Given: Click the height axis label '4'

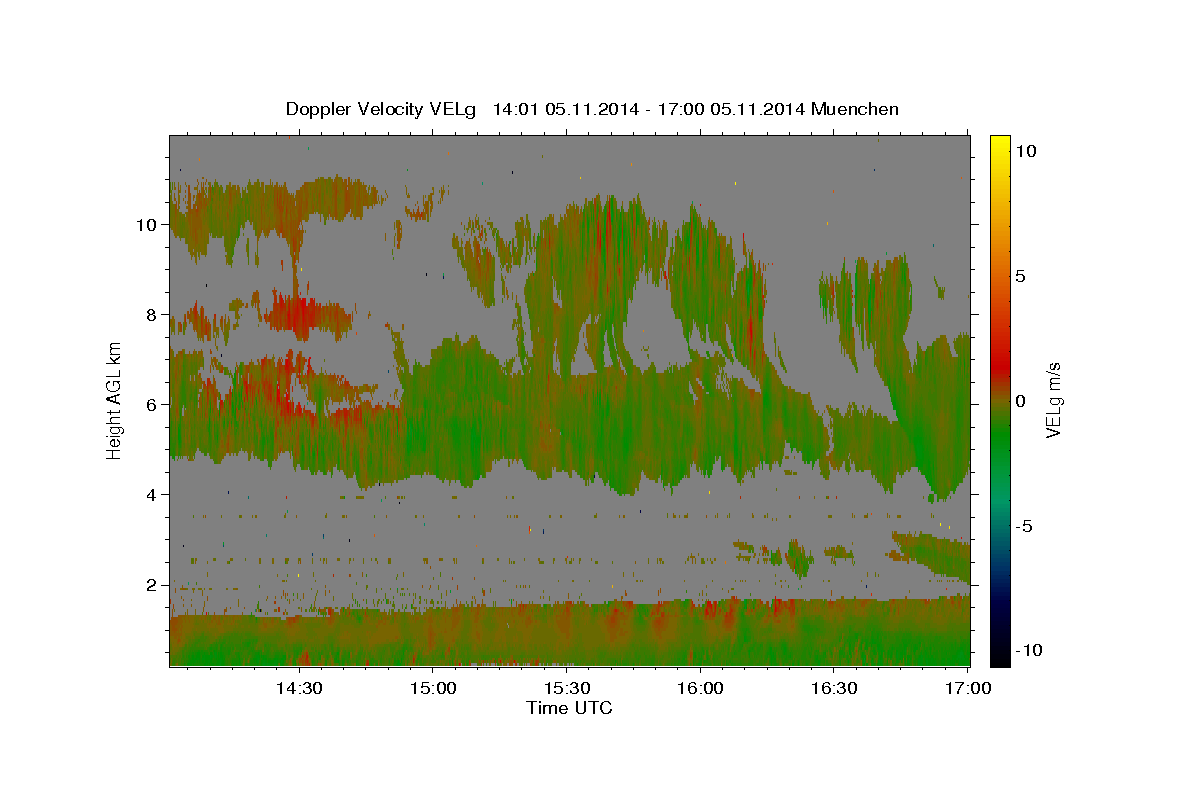Looking at the screenshot, I should tap(151, 495).
